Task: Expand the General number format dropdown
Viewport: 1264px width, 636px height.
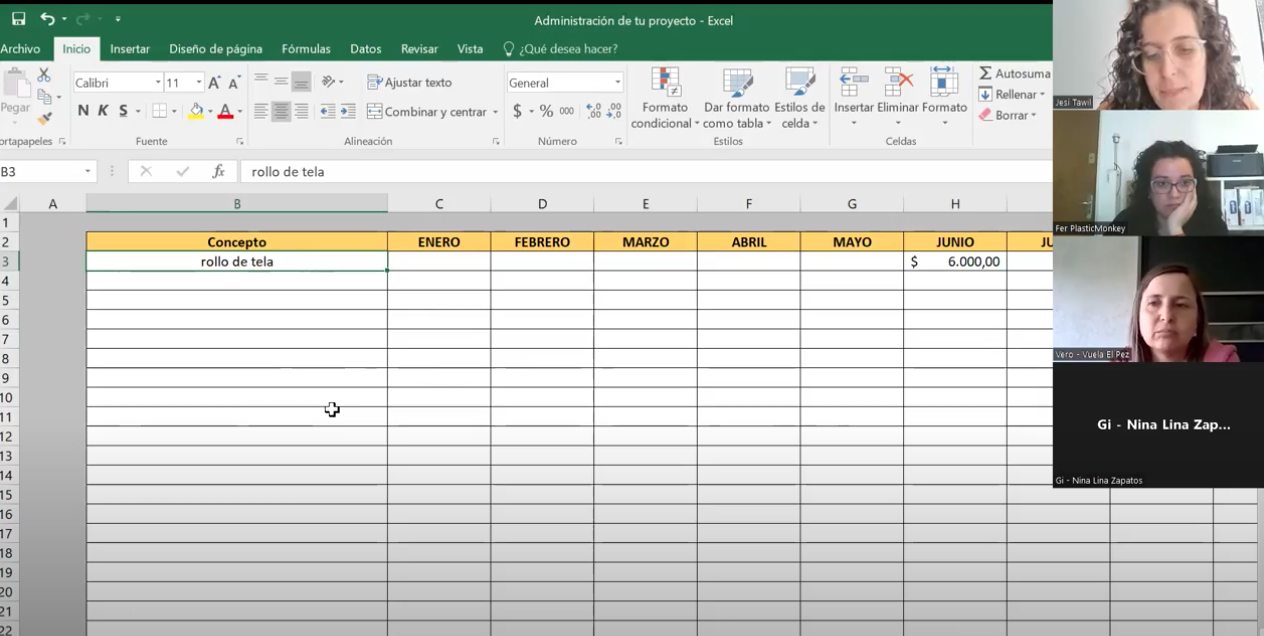Action: (x=618, y=83)
